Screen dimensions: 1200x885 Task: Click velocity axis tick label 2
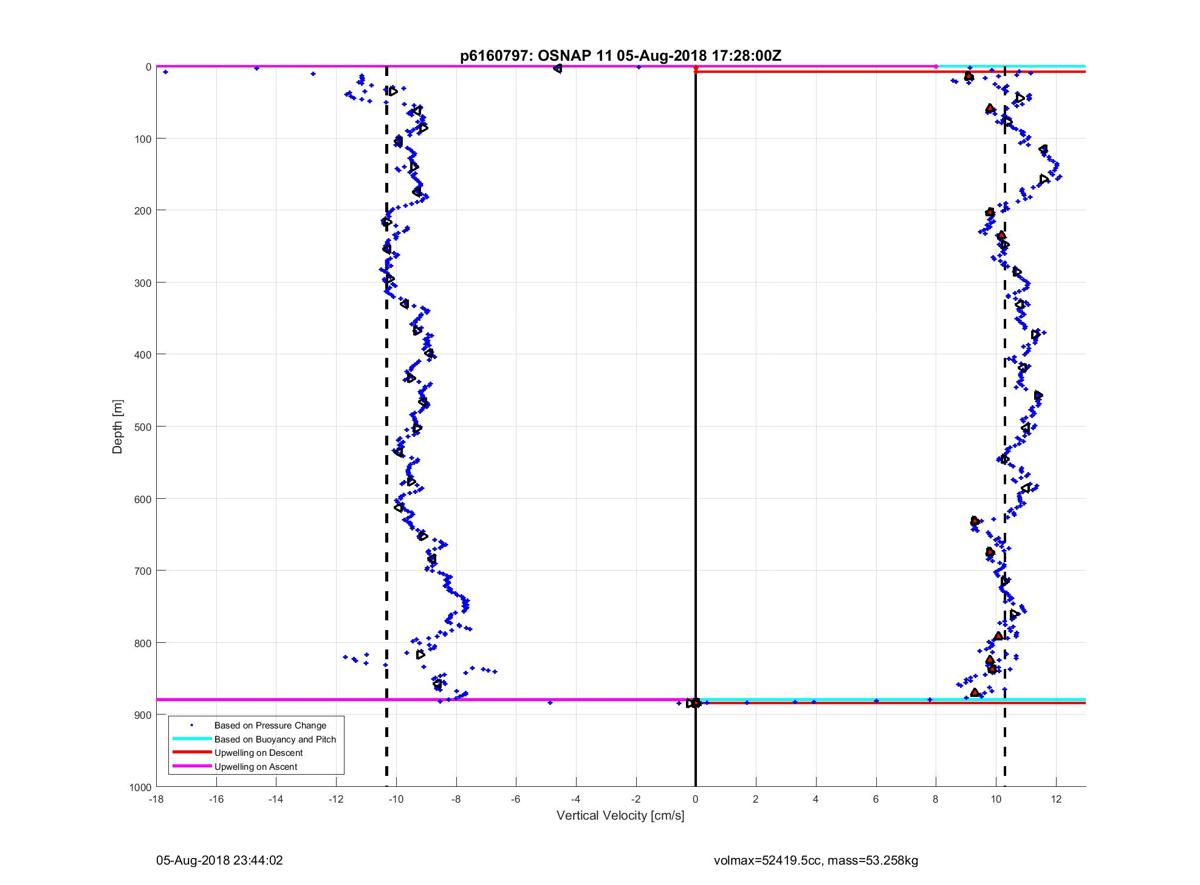[756, 799]
